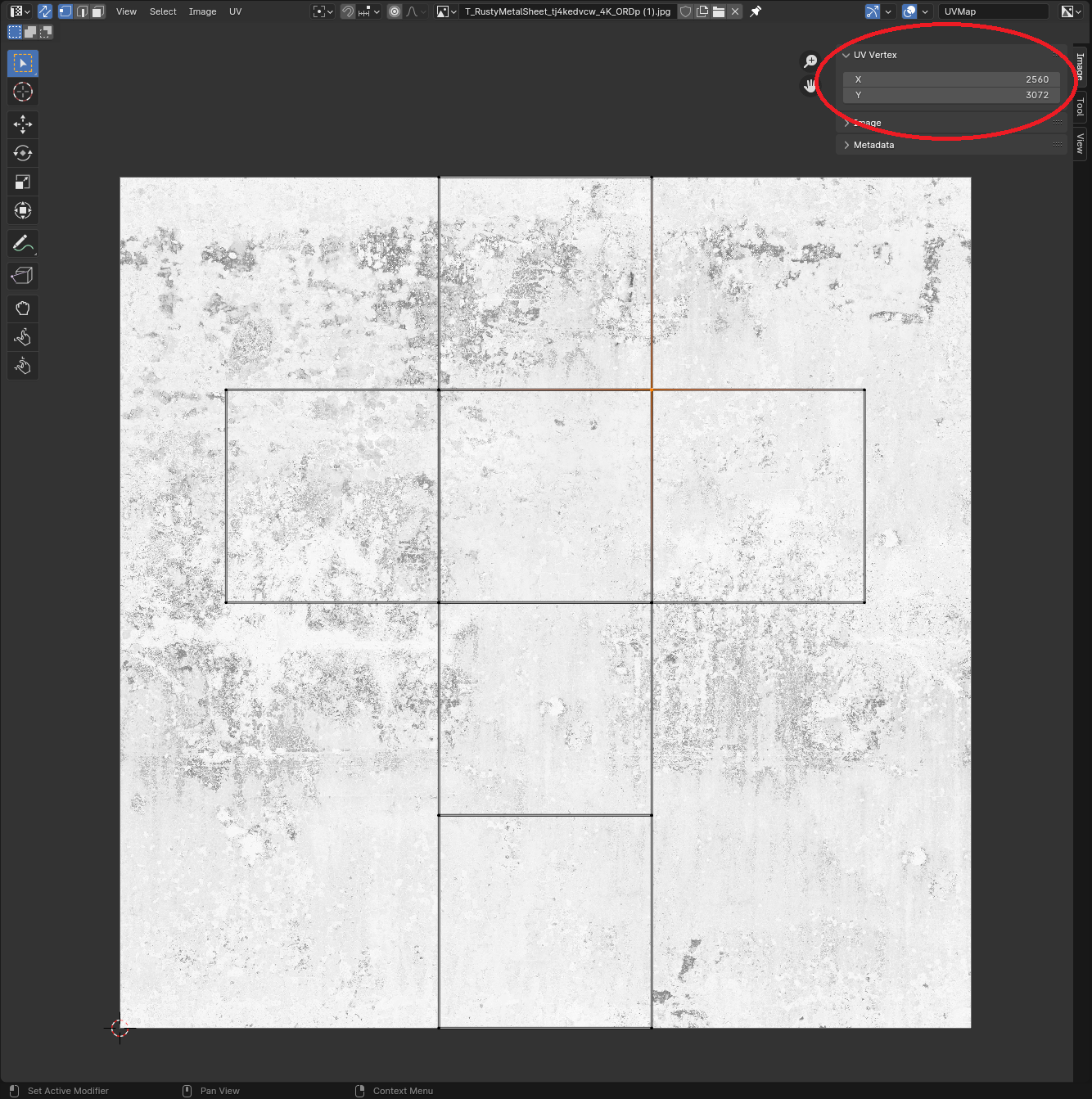Switch to the Image sidebar tab

(x=1080, y=66)
